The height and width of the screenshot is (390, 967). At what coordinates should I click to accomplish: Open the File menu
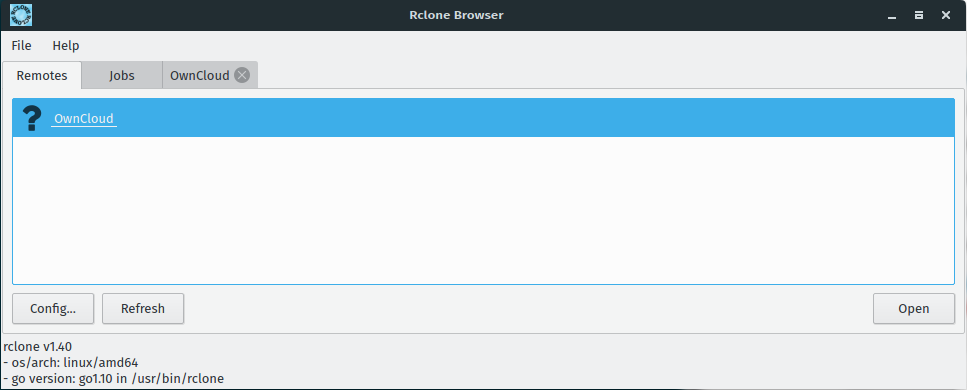pos(22,46)
